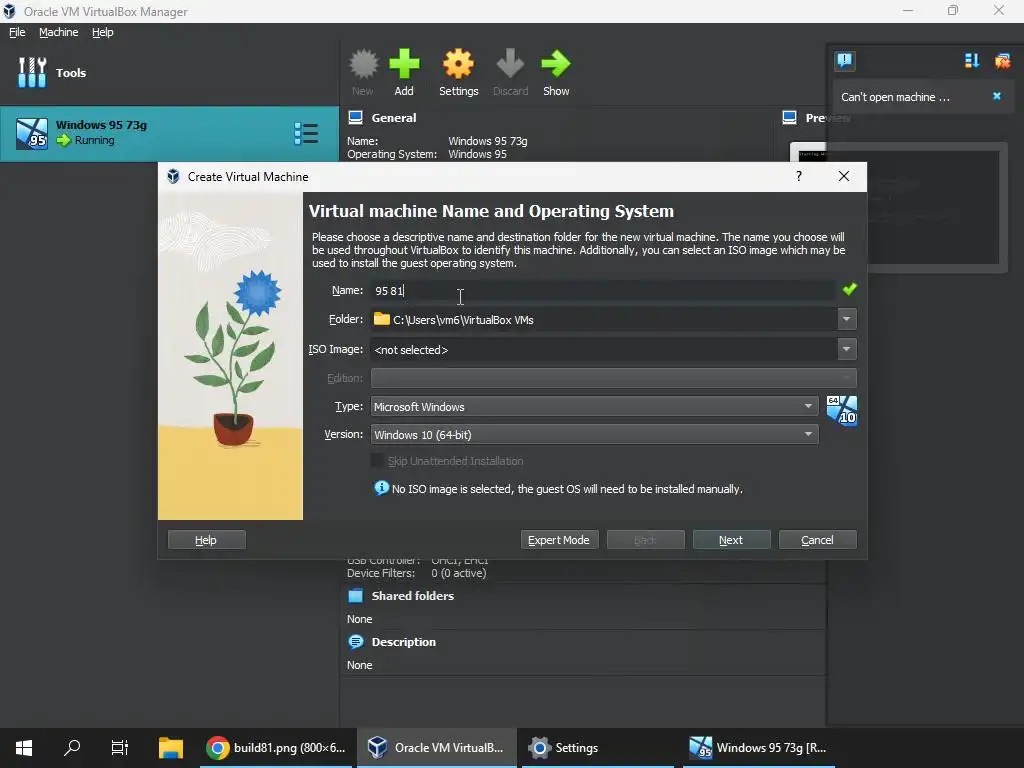Click the VirtualBox cube icon in dialog title
This screenshot has width=1024, height=768.
click(173, 176)
